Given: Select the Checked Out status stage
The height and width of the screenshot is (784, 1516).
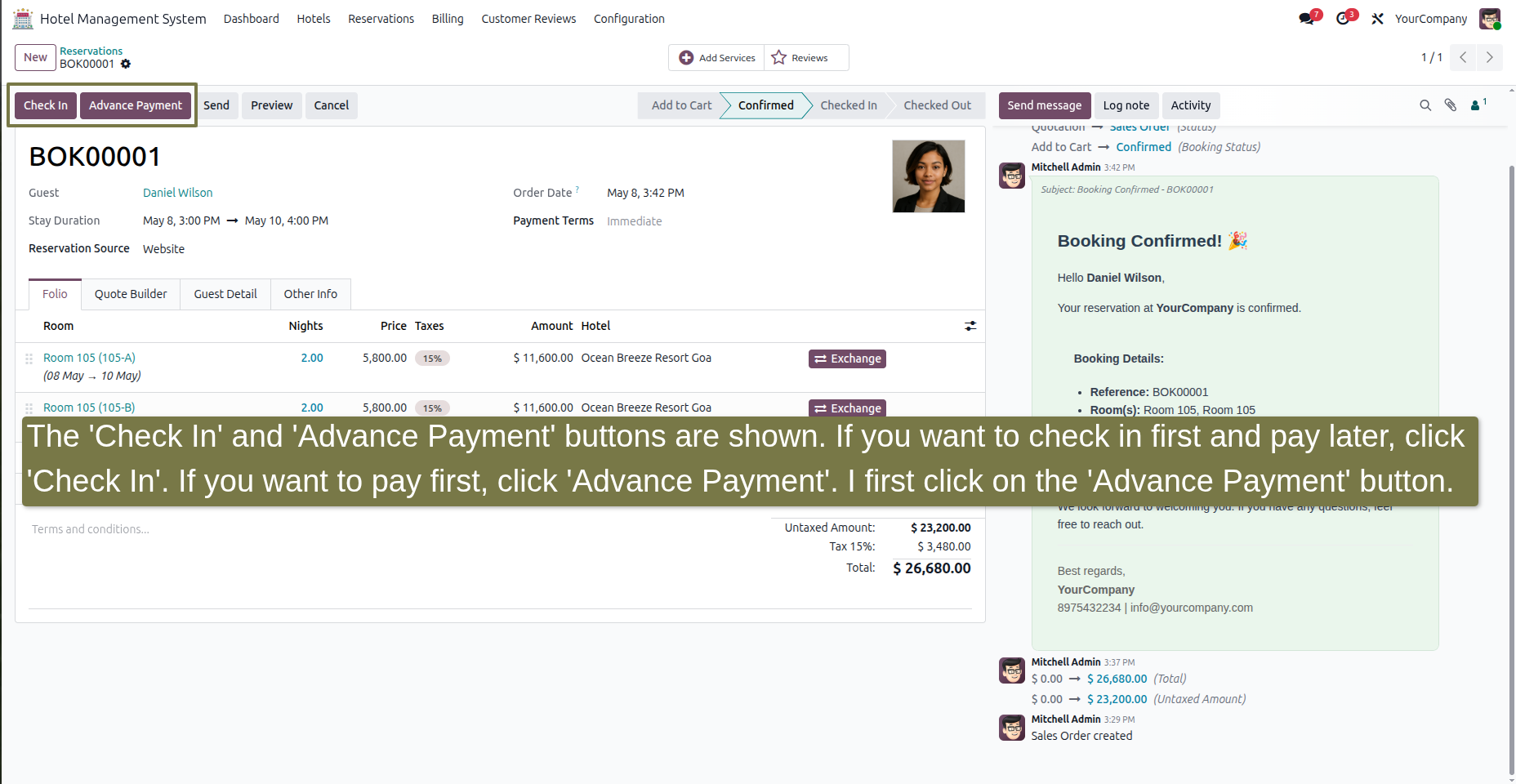Looking at the screenshot, I should pyautogui.click(x=937, y=105).
